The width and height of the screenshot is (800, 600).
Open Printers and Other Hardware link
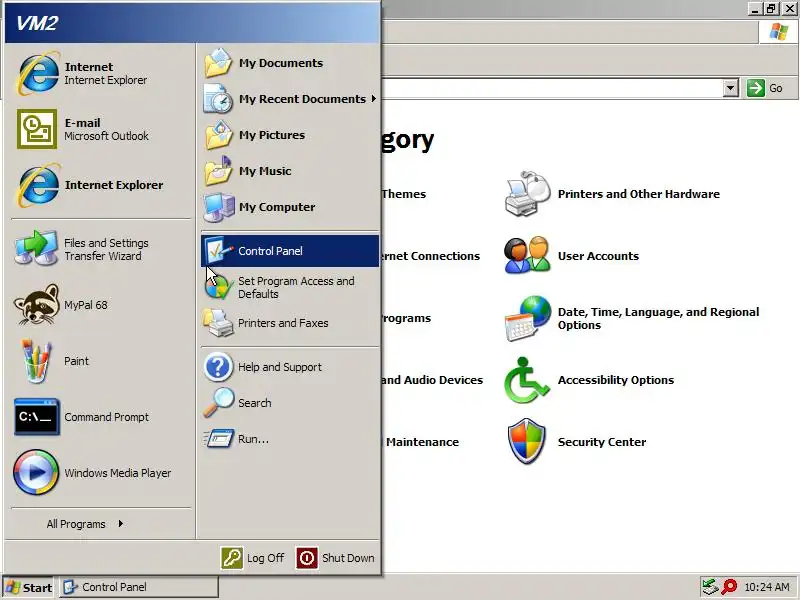pos(639,194)
